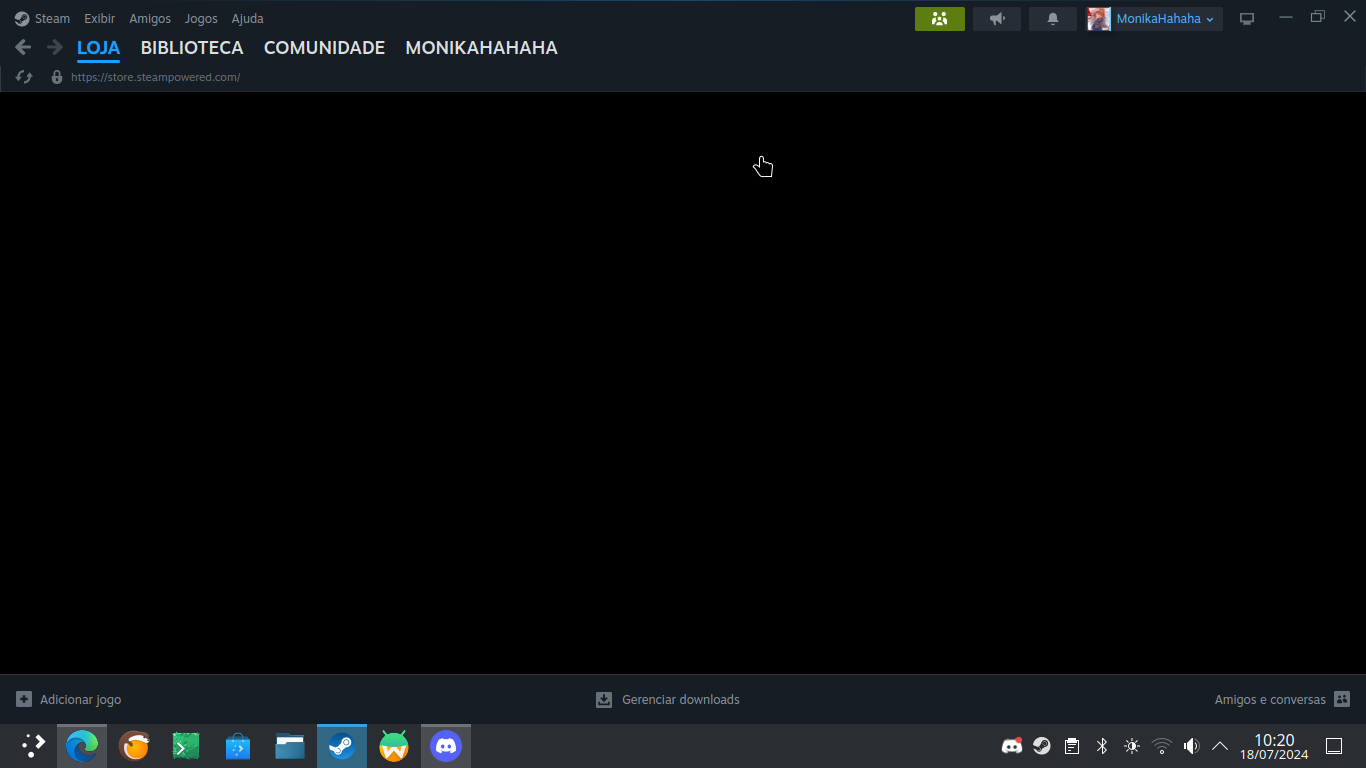Click Adicionar jogo

(x=80, y=700)
